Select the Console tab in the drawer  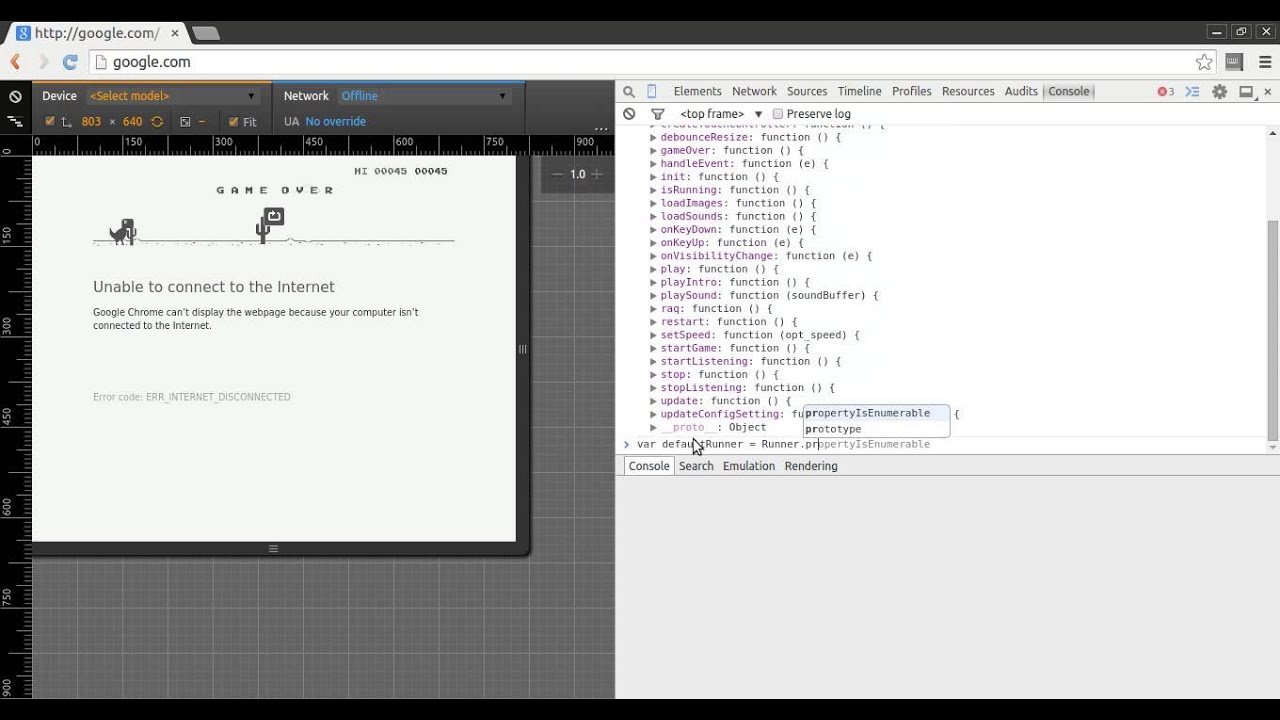coord(649,466)
